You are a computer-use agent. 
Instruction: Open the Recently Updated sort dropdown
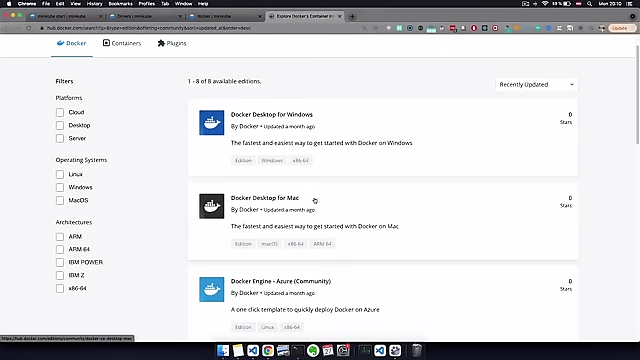[x=536, y=84]
